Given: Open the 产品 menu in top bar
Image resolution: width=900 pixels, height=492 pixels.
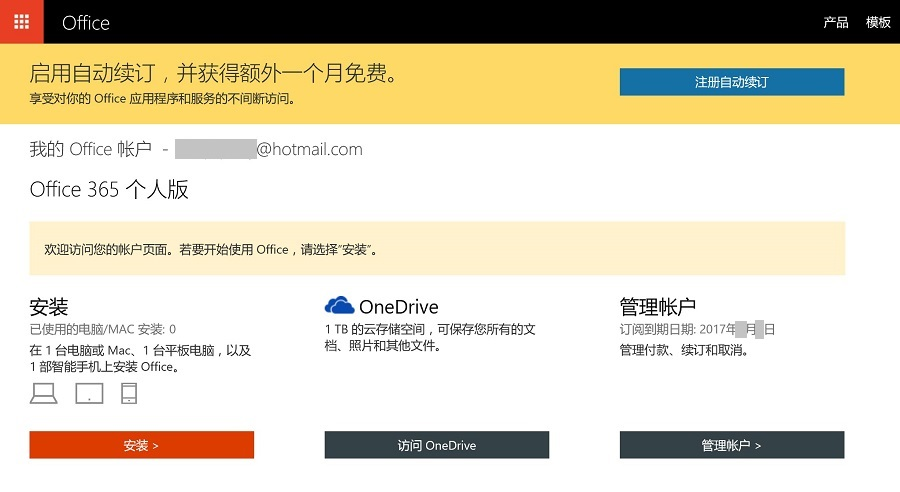Looking at the screenshot, I should point(835,22).
